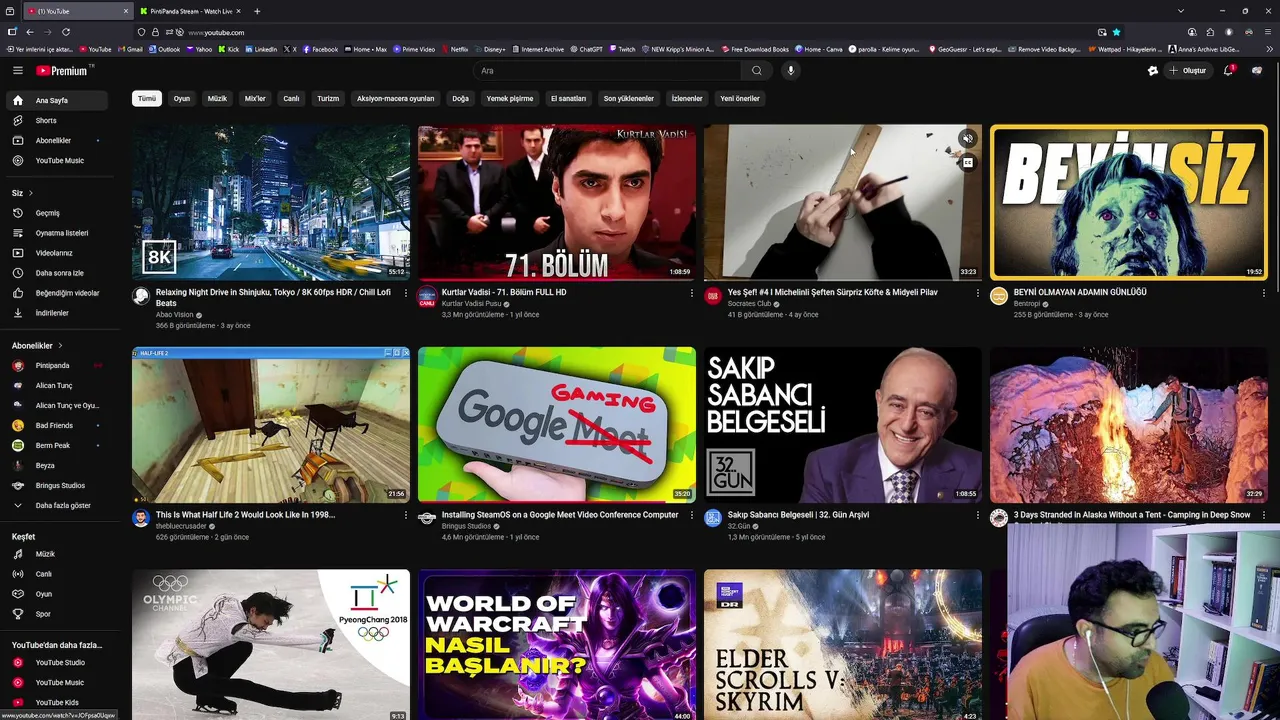
Task: Select the Tümü filter chip
Action: click(147, 99)
